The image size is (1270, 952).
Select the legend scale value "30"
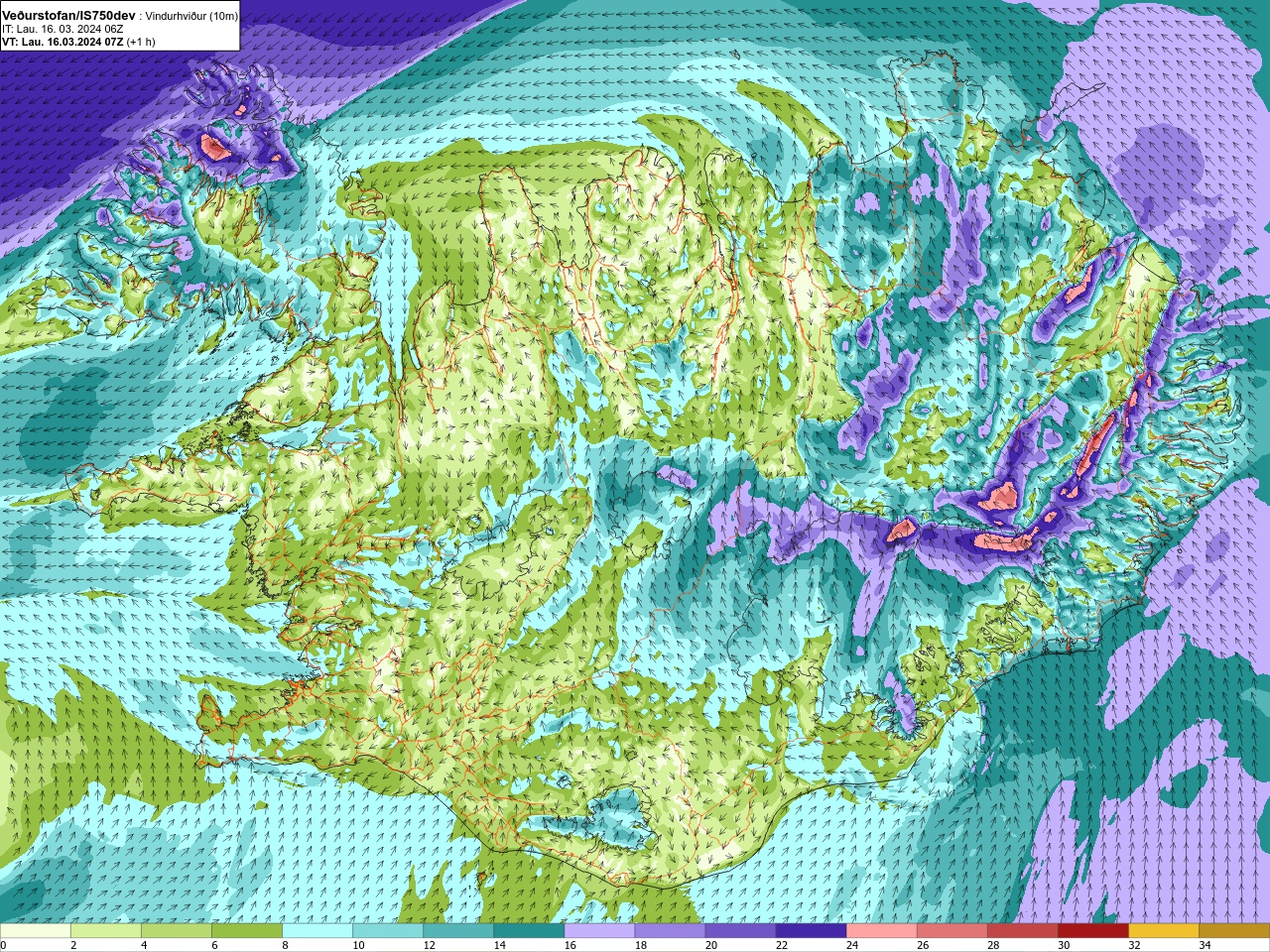1063,945
